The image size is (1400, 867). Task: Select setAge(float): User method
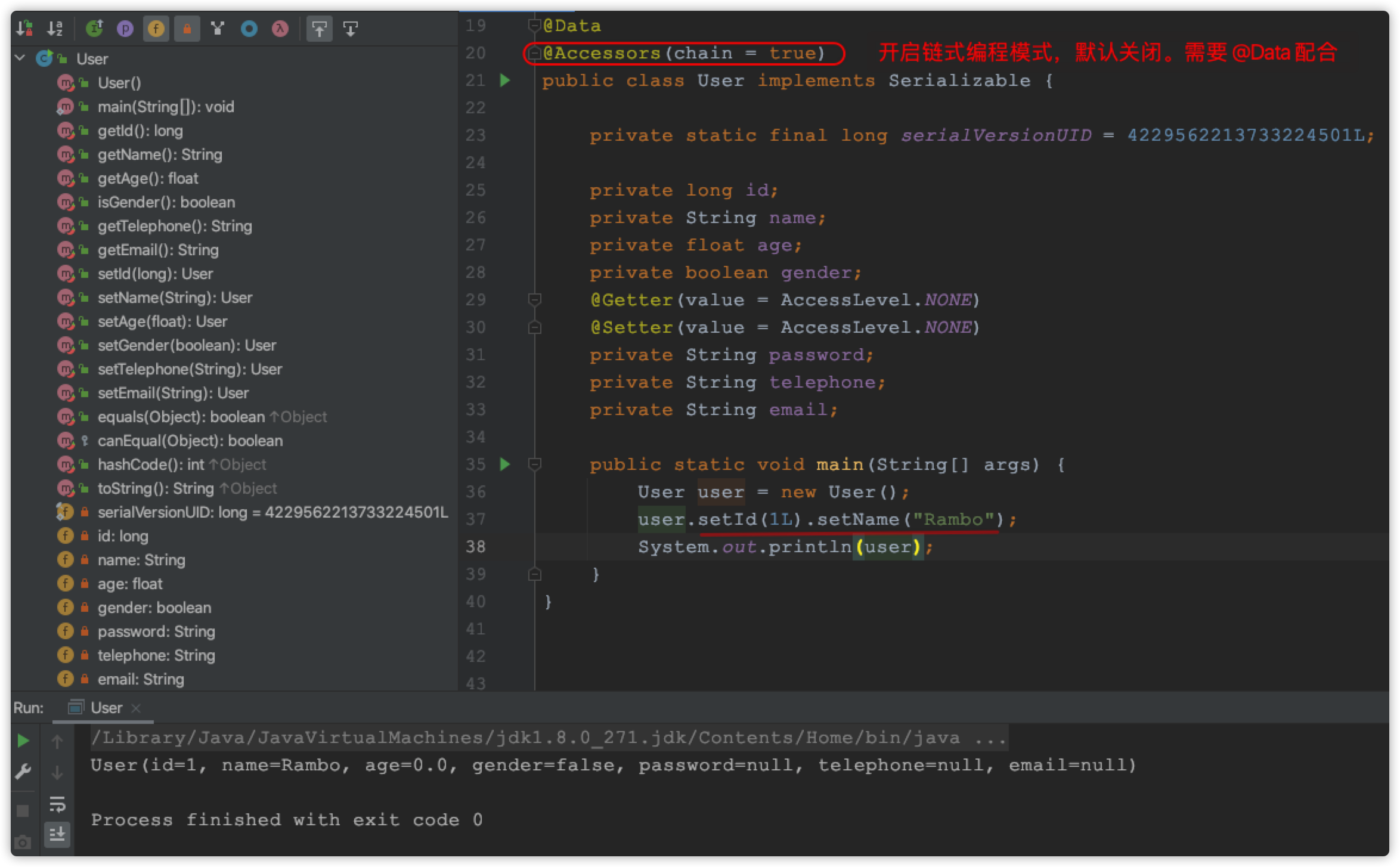pyautogui.click(x=162, y=321)
